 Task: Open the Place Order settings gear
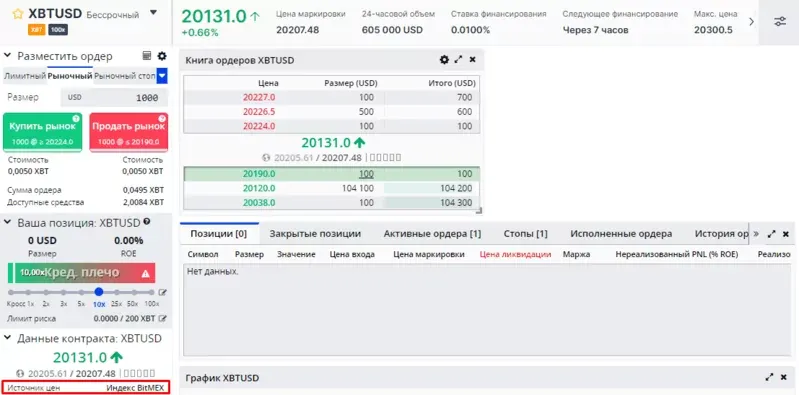click(x=162, y=56)
